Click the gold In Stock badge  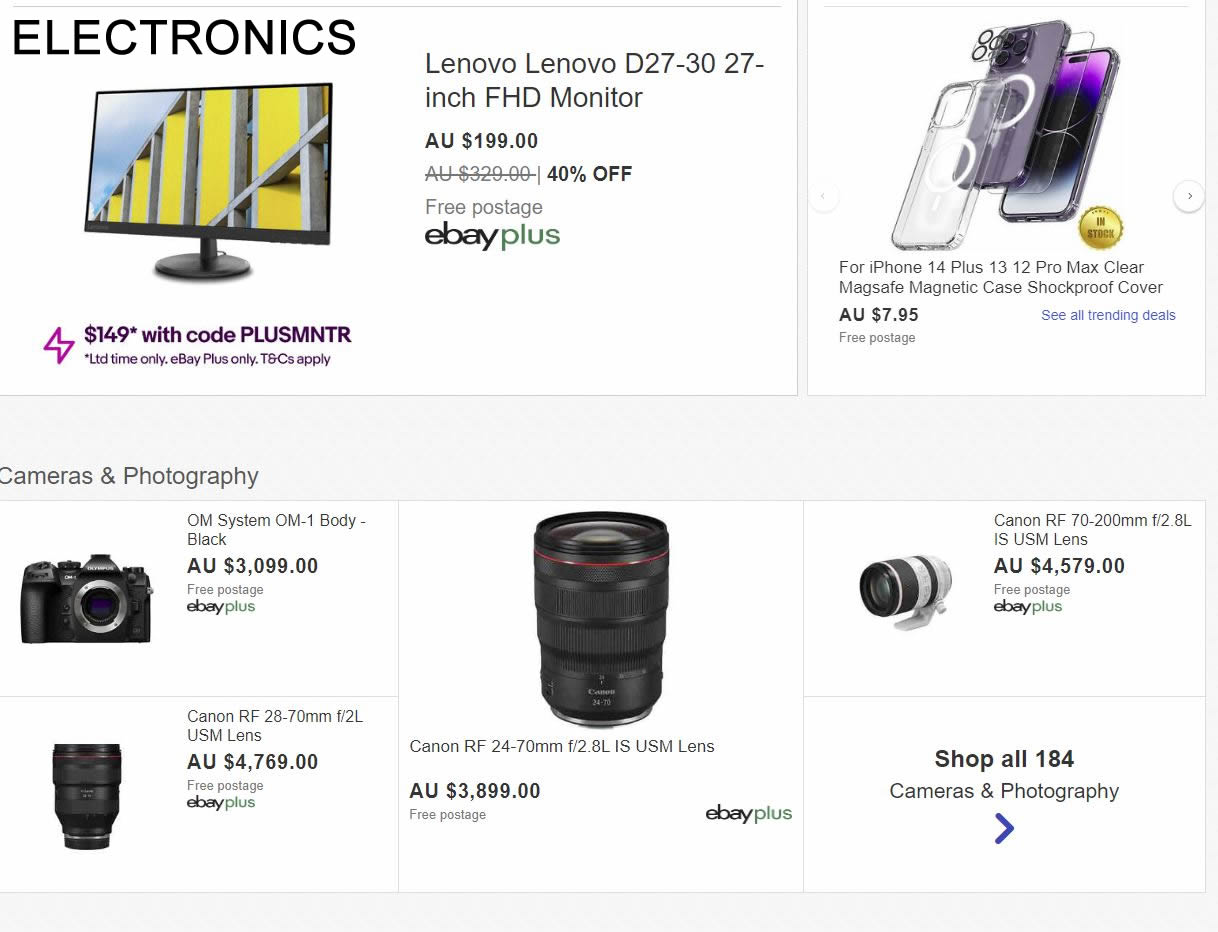pyautogui.click(x=1100, y=228)
